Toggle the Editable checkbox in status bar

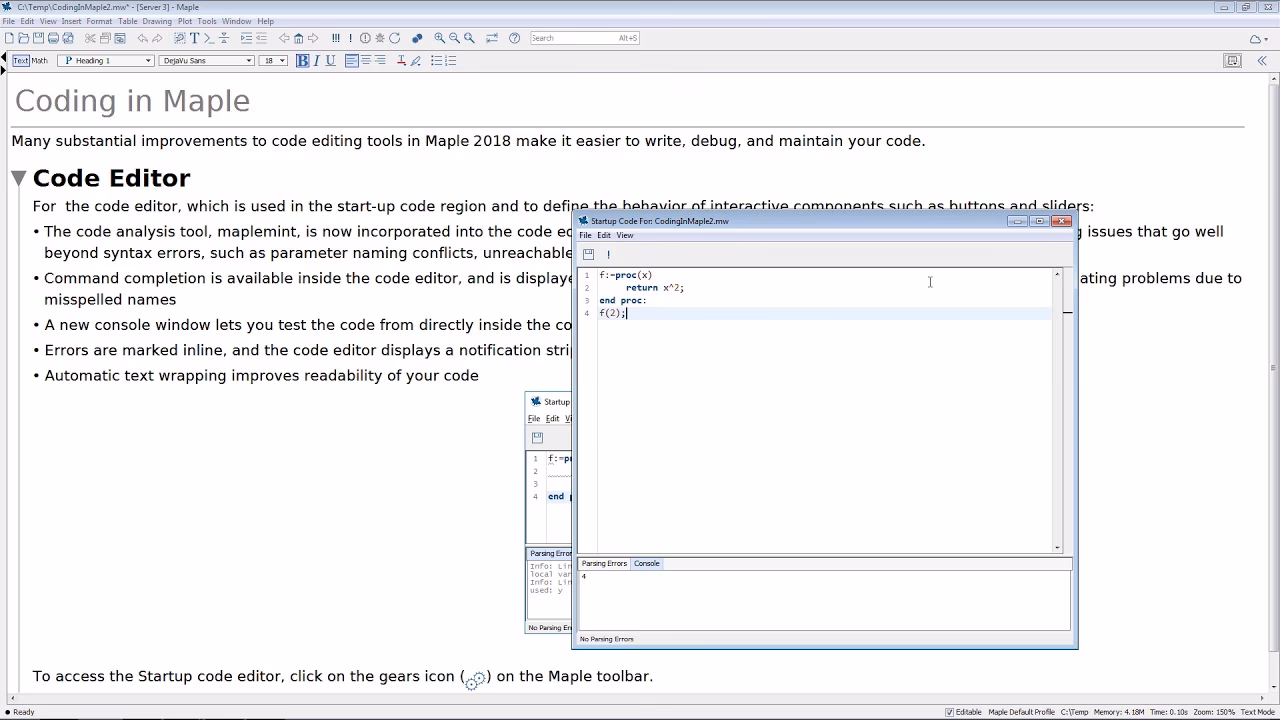click(x=950, y=712)
